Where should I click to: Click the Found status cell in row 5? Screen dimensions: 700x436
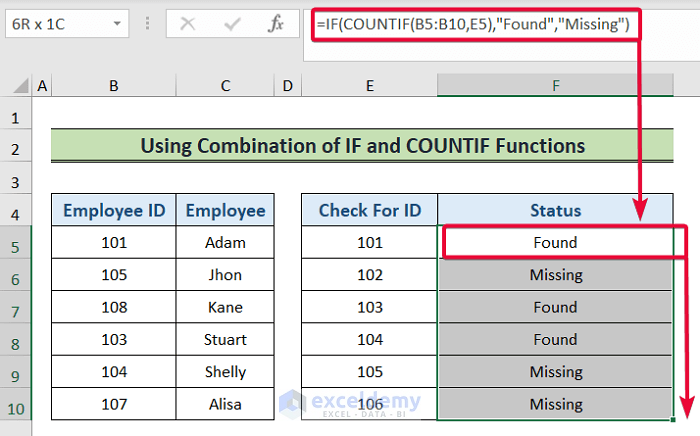pyautogui.click(x=556, y=243)
